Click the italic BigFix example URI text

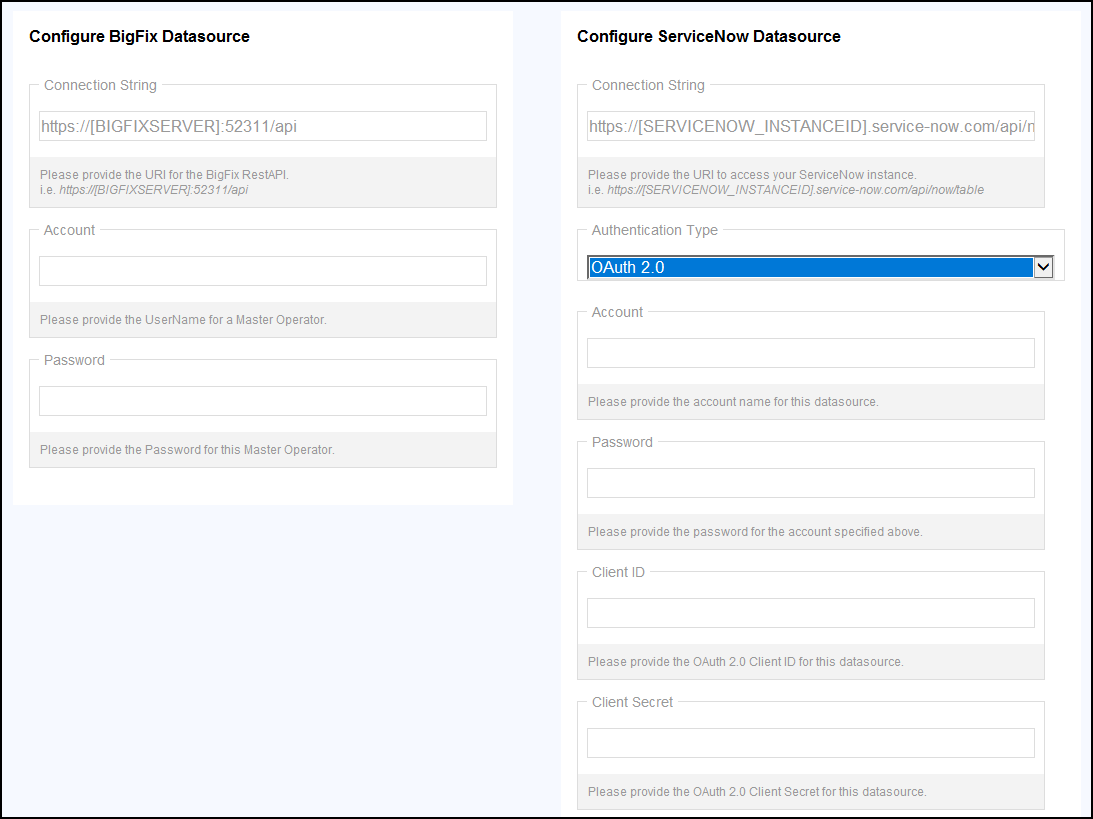(x=153, y=190)
